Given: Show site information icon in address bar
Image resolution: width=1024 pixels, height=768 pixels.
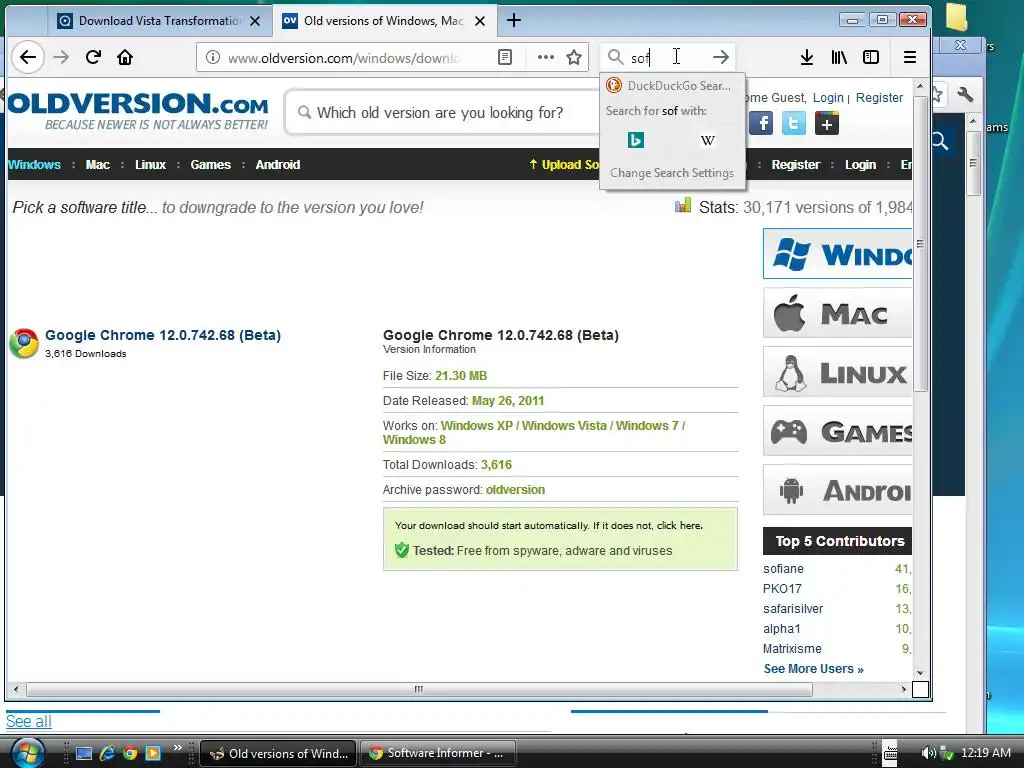Looking at the screenshot, I should point(213,57).
